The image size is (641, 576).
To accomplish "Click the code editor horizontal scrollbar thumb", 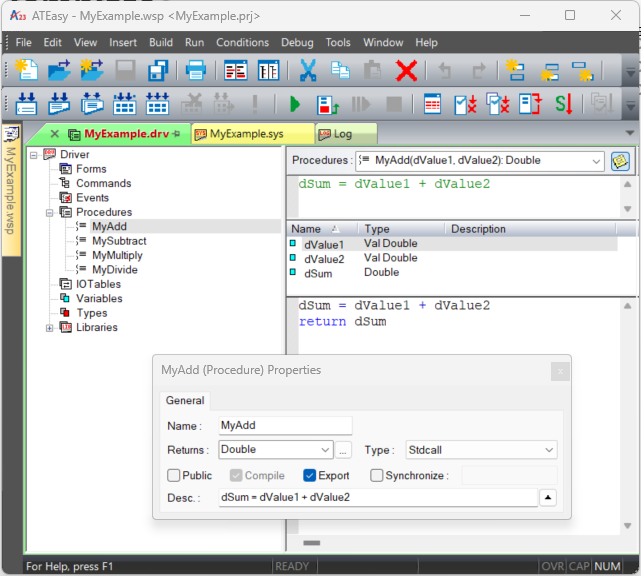I will tap(312, 543).
